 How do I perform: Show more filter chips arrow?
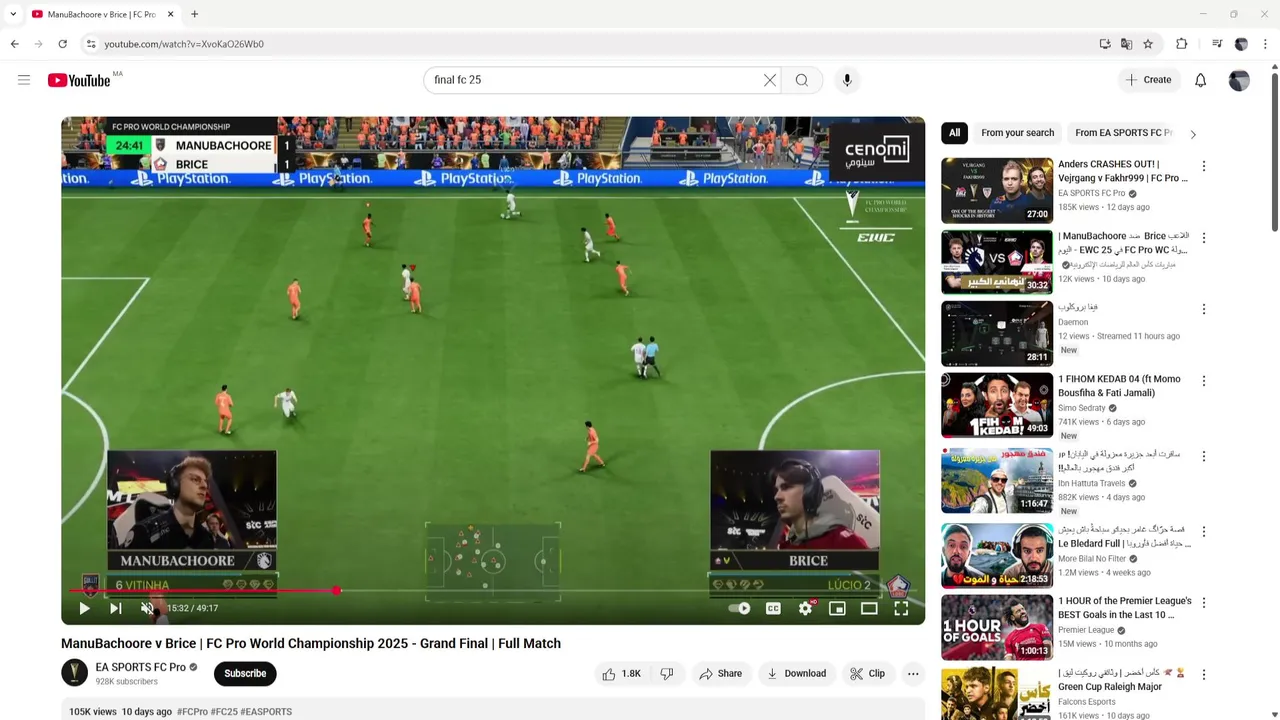pyautogui.click(x=1192, y=134)
